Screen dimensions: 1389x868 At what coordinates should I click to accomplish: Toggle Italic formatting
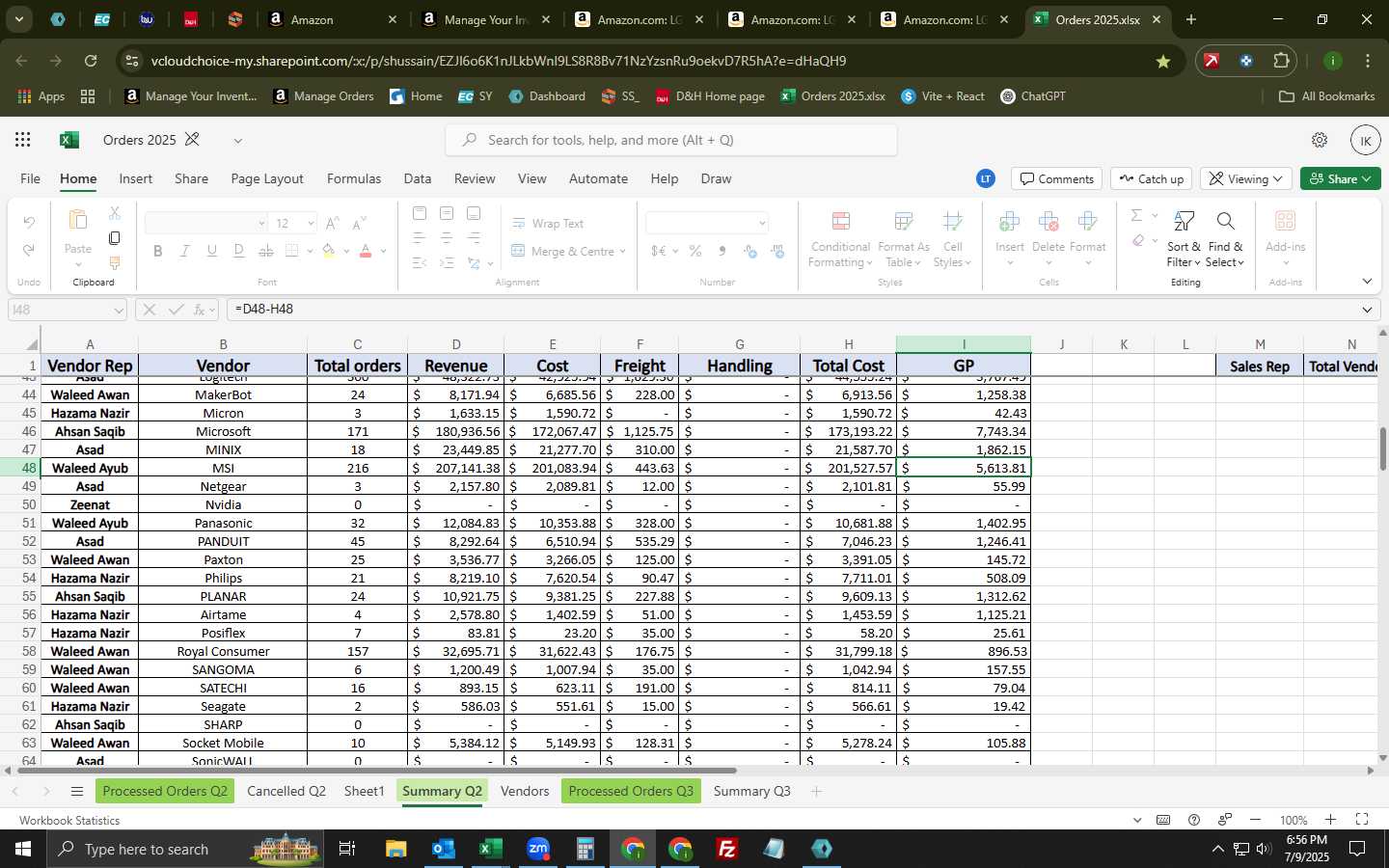(x=184, y=251)
